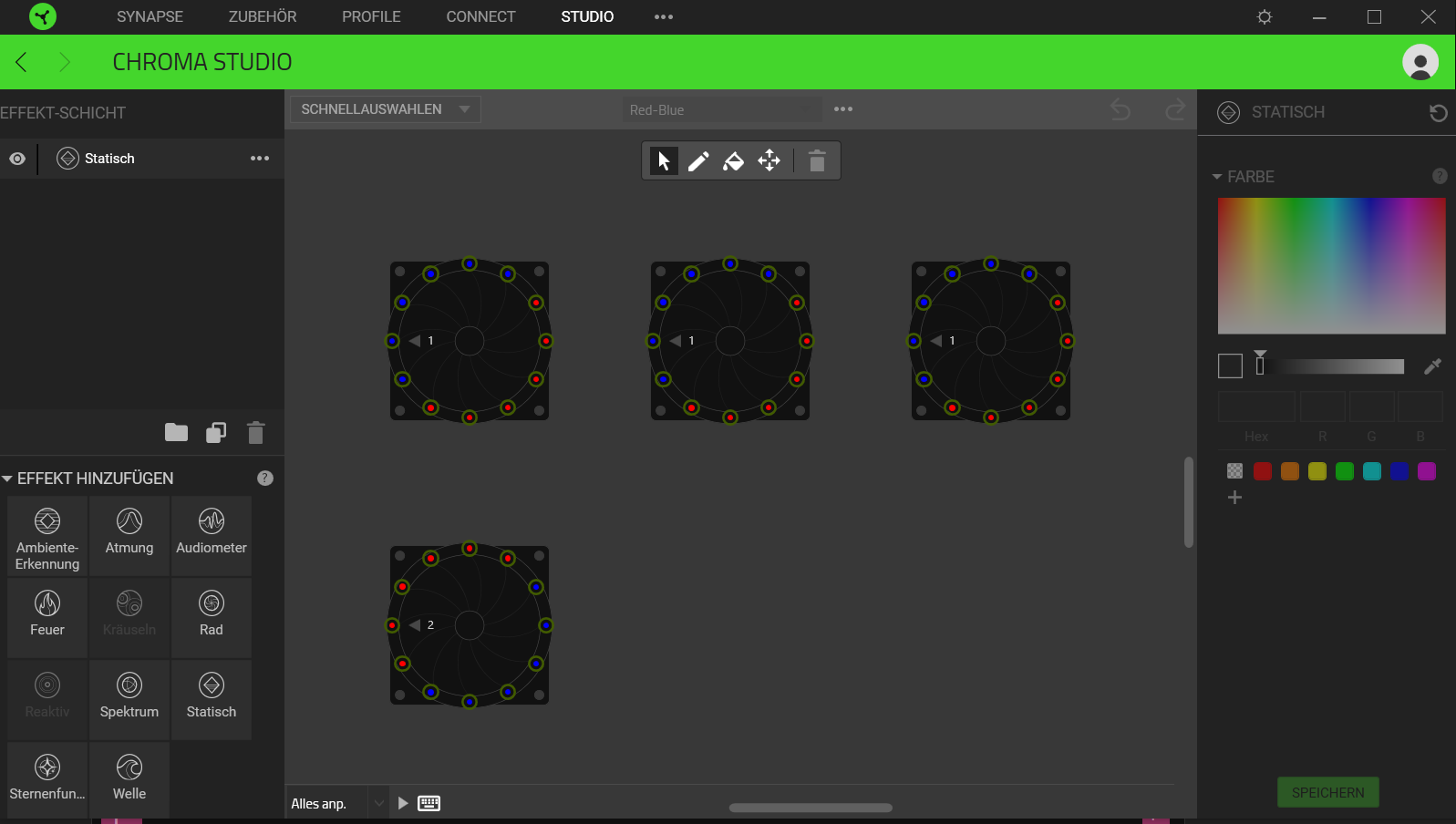The width and height of the screenshot is (1456, 824).
Task: Open Red-Blue profile options menu
Action: click(843, 109)
